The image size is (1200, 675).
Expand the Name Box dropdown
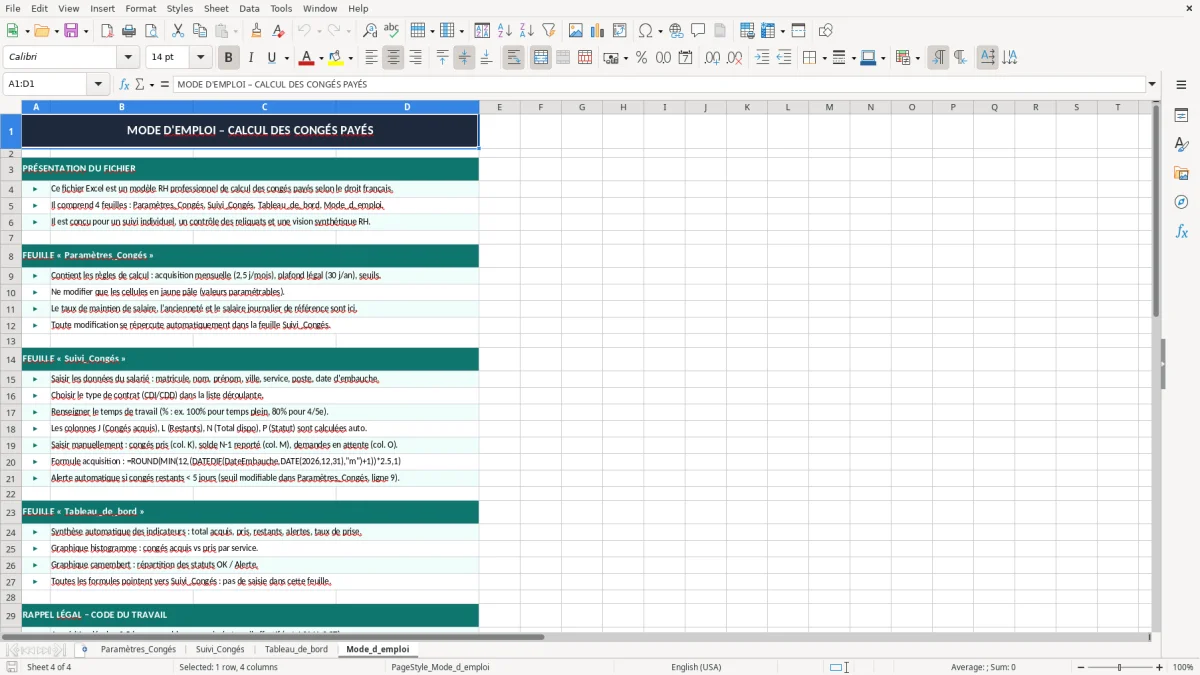99,84
